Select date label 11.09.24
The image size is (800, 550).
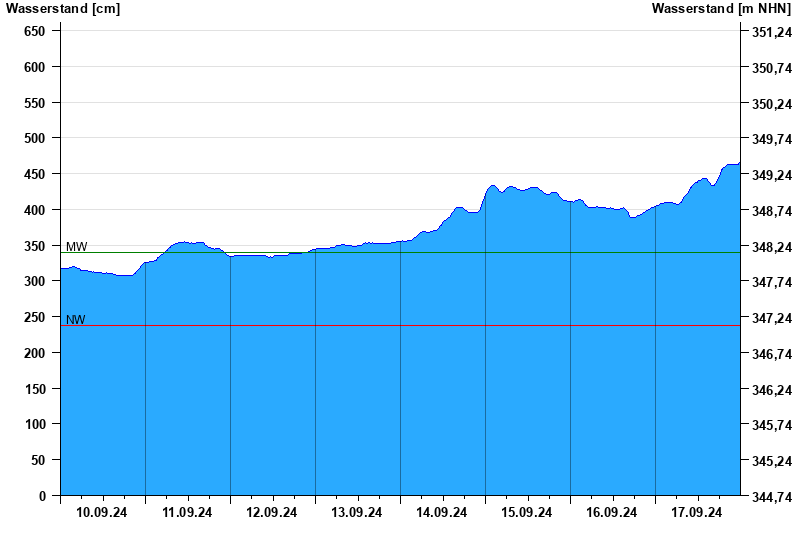pos(187,512)
